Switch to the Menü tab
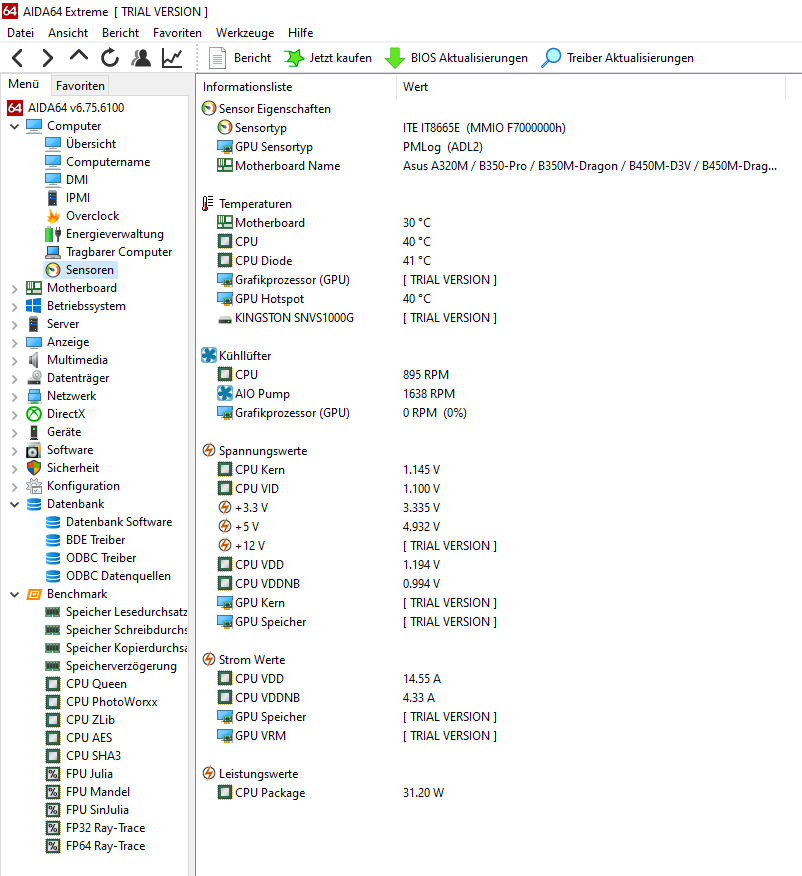This screenshot has height=876, width=802. [x=24, y=84]
